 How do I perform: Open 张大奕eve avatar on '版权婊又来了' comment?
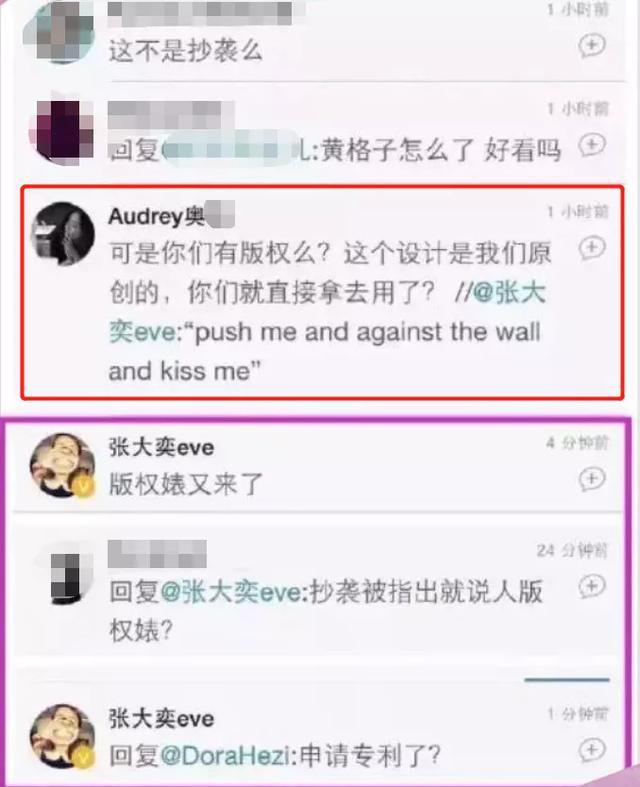tap(62, 465)
